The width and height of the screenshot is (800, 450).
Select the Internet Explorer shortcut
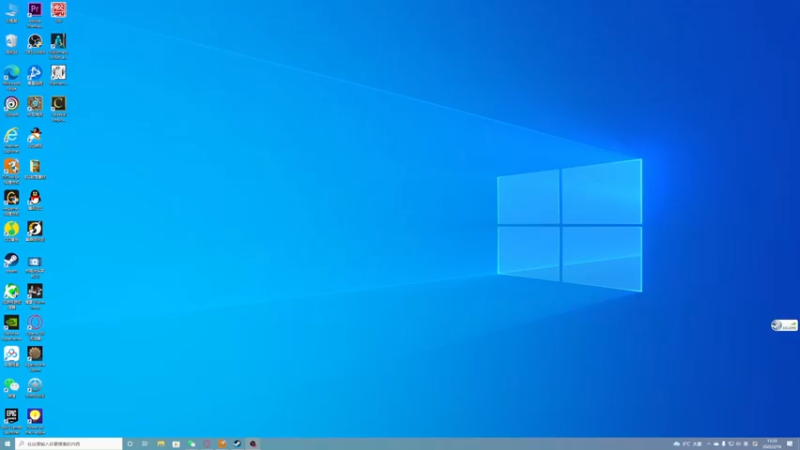tap(11, 140)
